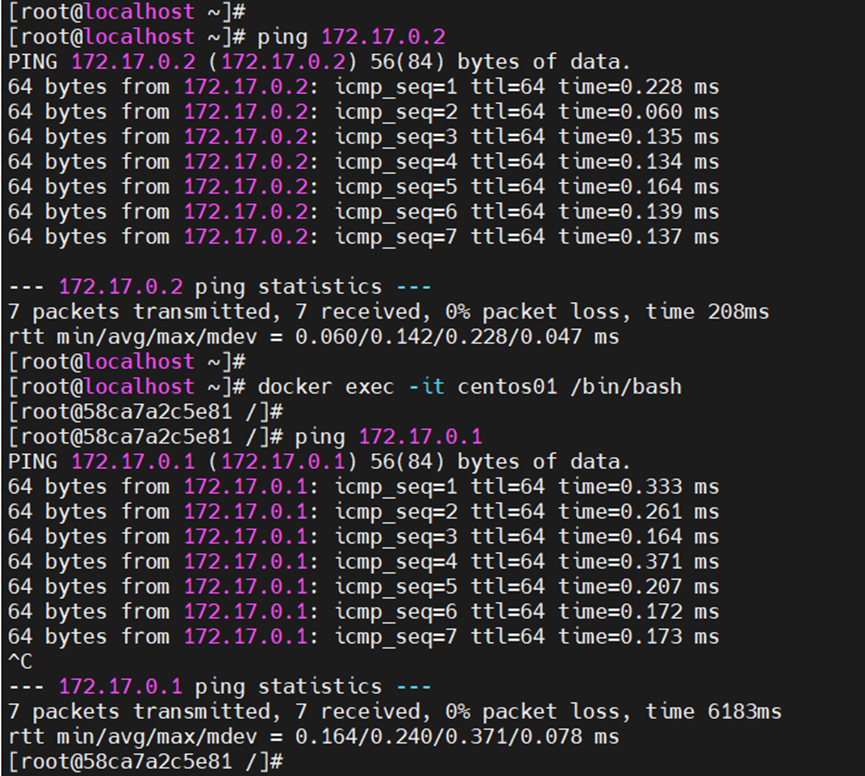Click the 'docker exec -it centos01 /bin/bash' command
The image size is (865, 776).
[345, 387]
